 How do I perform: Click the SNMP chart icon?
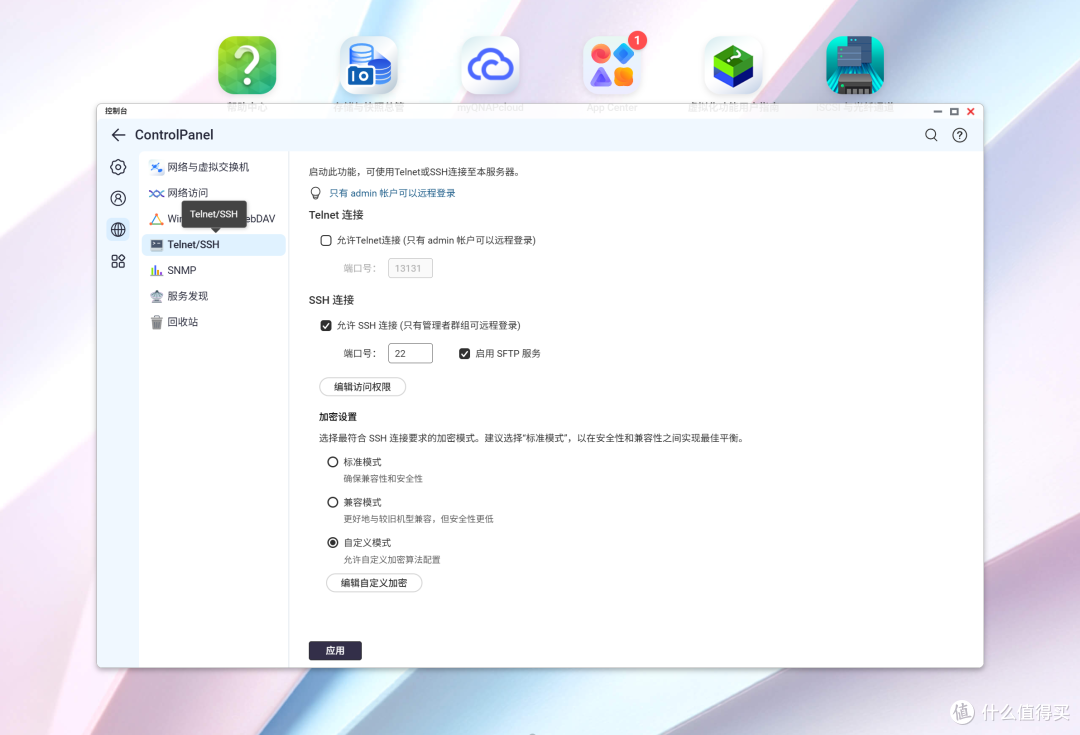pyautogui.click(x=156, y=271)
